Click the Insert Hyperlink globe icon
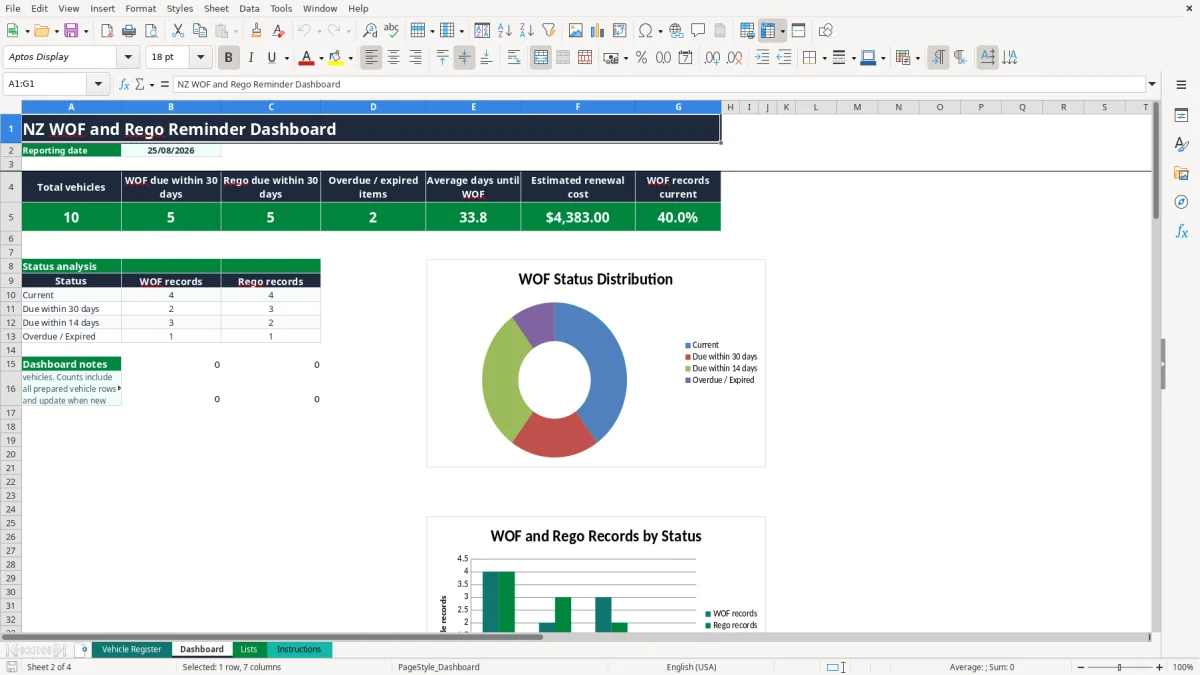1200x675 pixels. click(677, 31)
